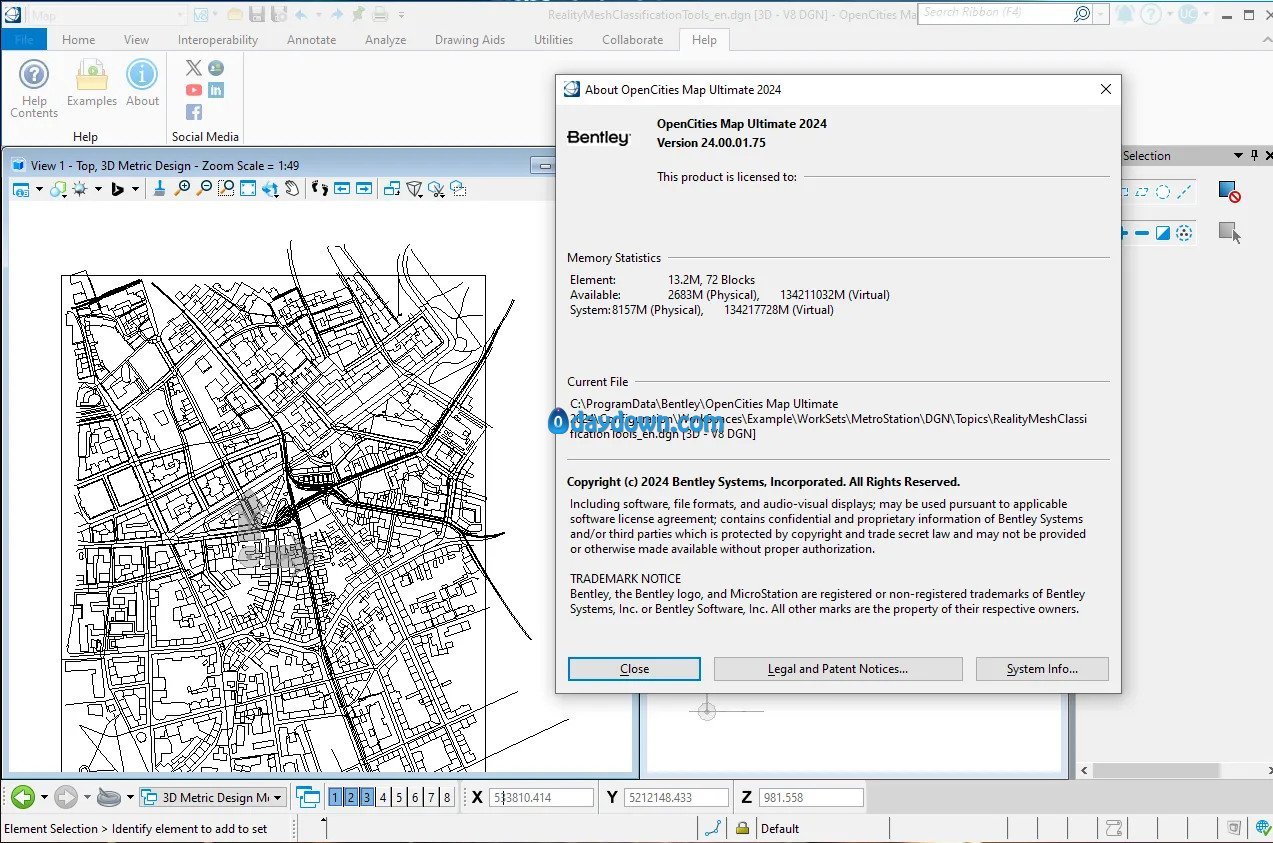The image size is (1273, 843).
Task: Expand the forward arrow history dropdown
Action: tap(87, 797)
